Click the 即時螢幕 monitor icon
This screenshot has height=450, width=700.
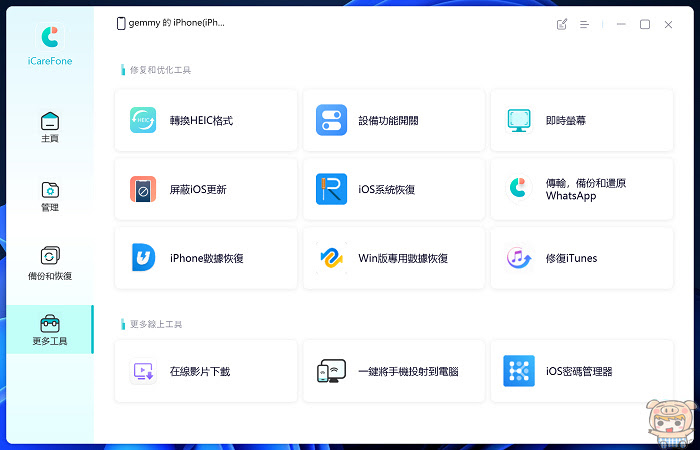519,120
